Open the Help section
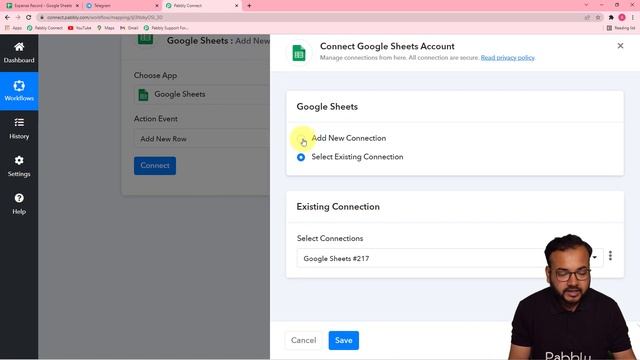This screenshot has width=640, height=360. click(x=19, y=204)
